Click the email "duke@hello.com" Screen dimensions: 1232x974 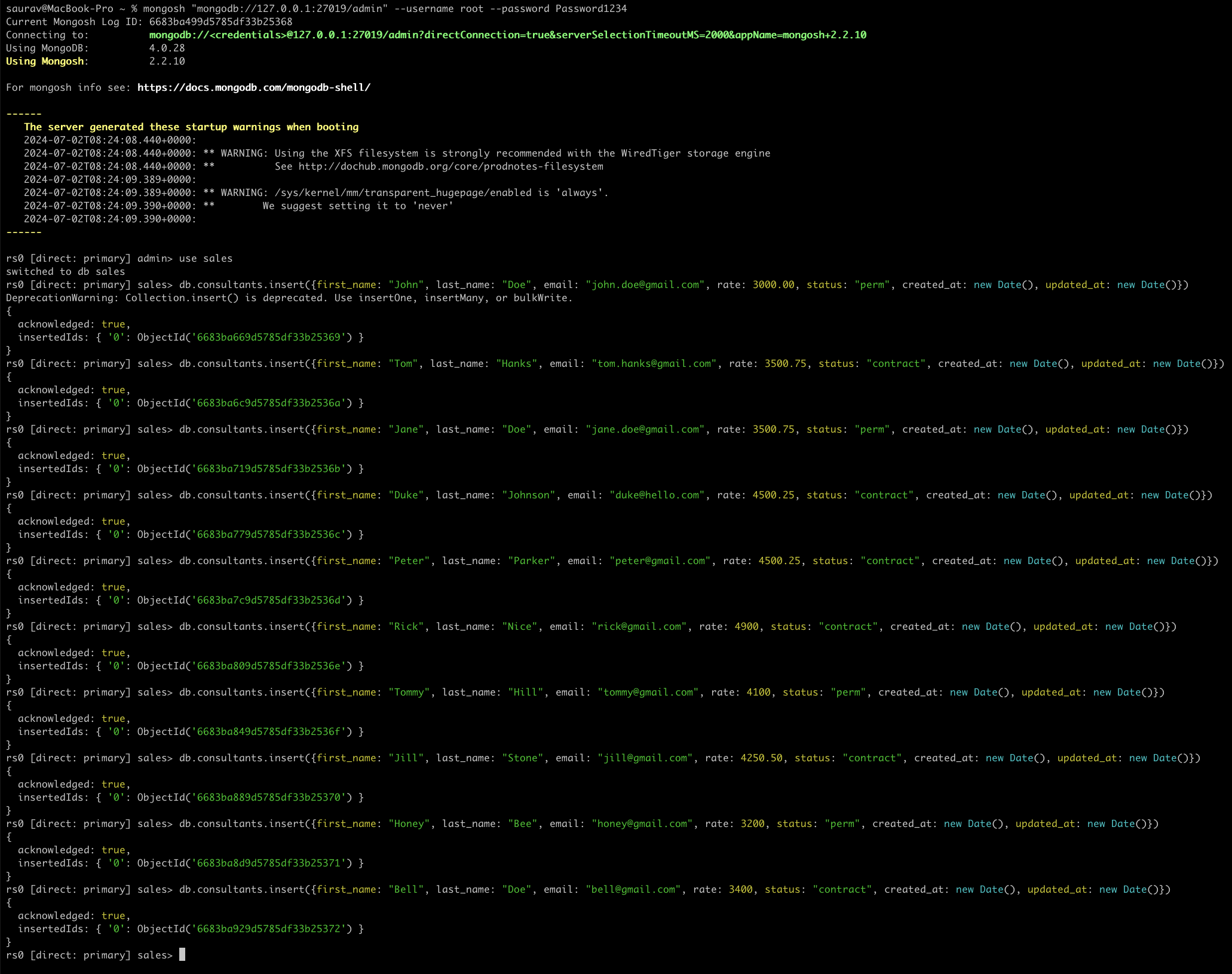click(x=657, y=495)
